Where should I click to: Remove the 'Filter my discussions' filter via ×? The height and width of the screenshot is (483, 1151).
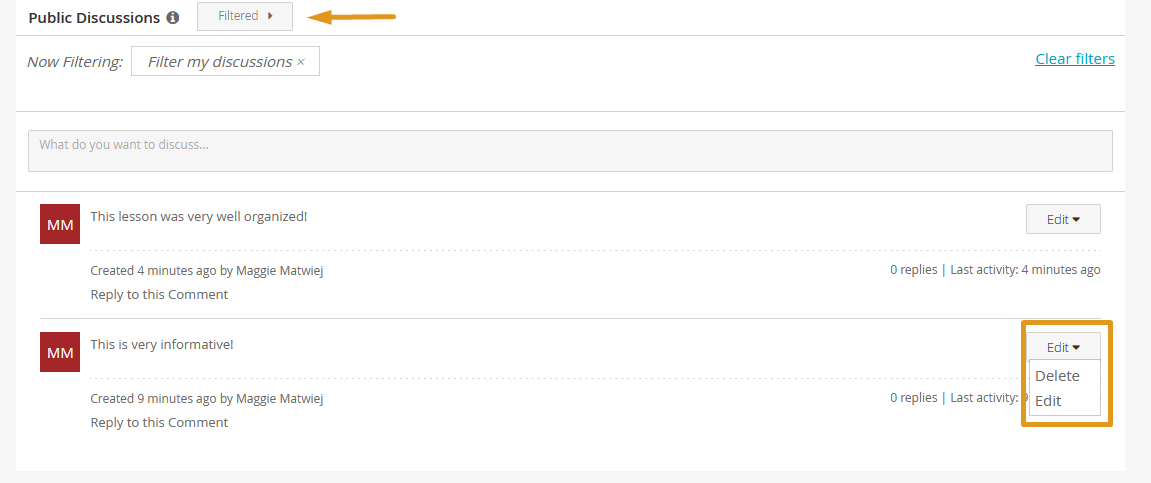300,62
